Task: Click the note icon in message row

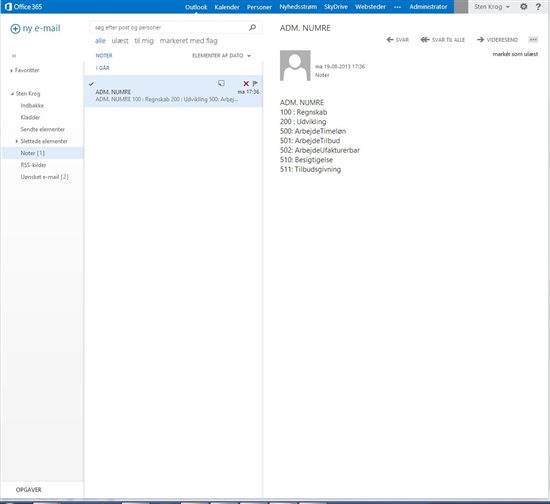Action: click(221, 83)
